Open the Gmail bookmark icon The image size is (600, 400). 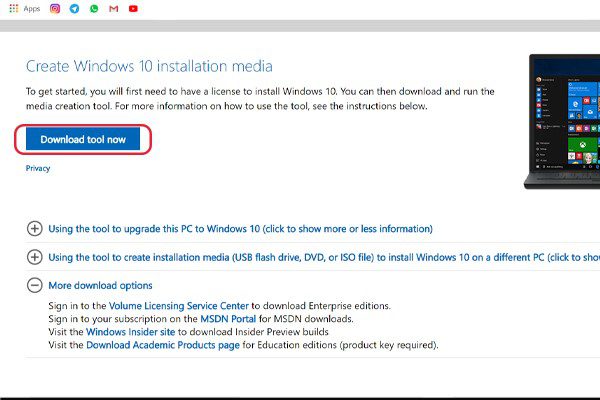pos(114,8)
